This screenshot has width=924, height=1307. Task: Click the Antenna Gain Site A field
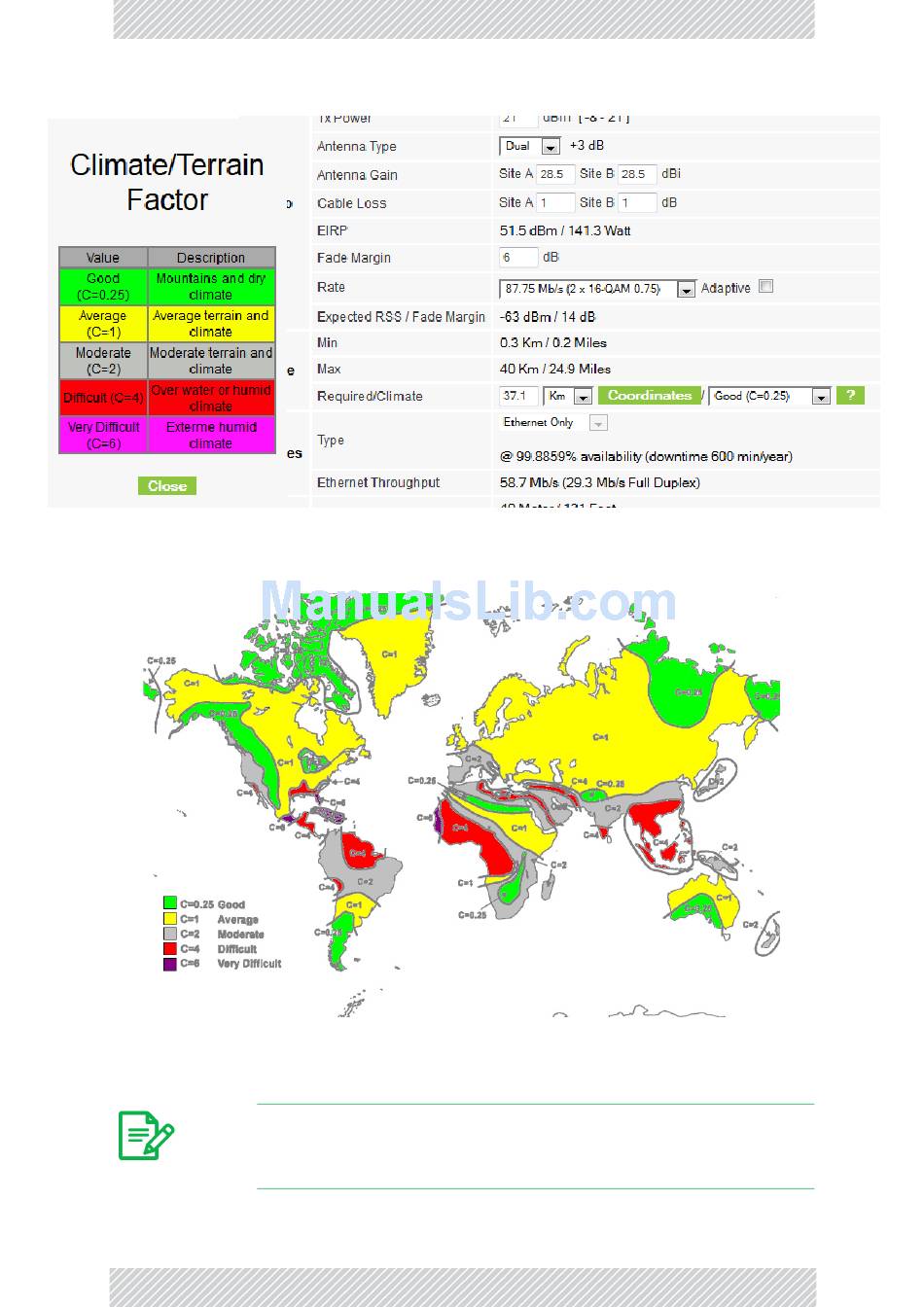point(555,175)
